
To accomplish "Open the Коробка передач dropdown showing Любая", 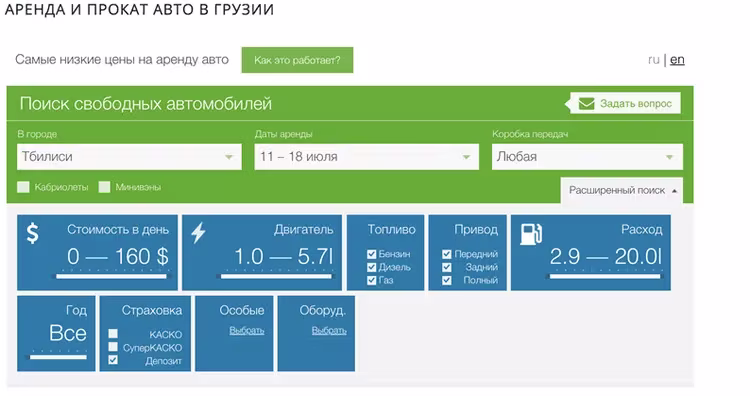I will pyautogui.click(x=587, y=157).
